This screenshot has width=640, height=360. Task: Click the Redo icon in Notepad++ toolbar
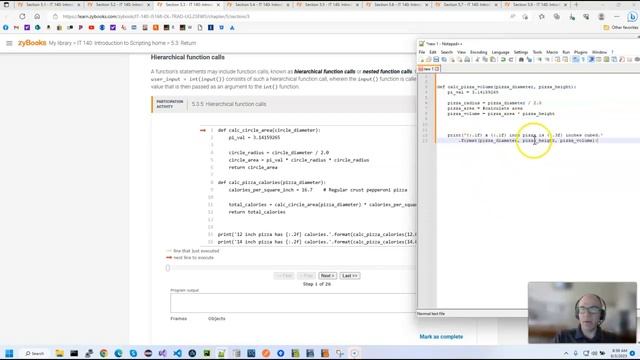click(x=511, y=60)
